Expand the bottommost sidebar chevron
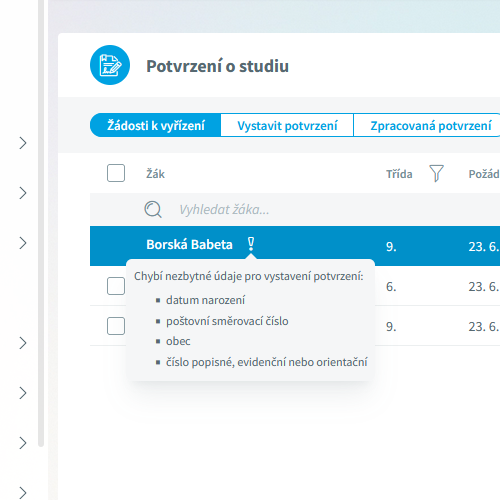The height and width of the screenshot is (500, 500). coord(23,493)
